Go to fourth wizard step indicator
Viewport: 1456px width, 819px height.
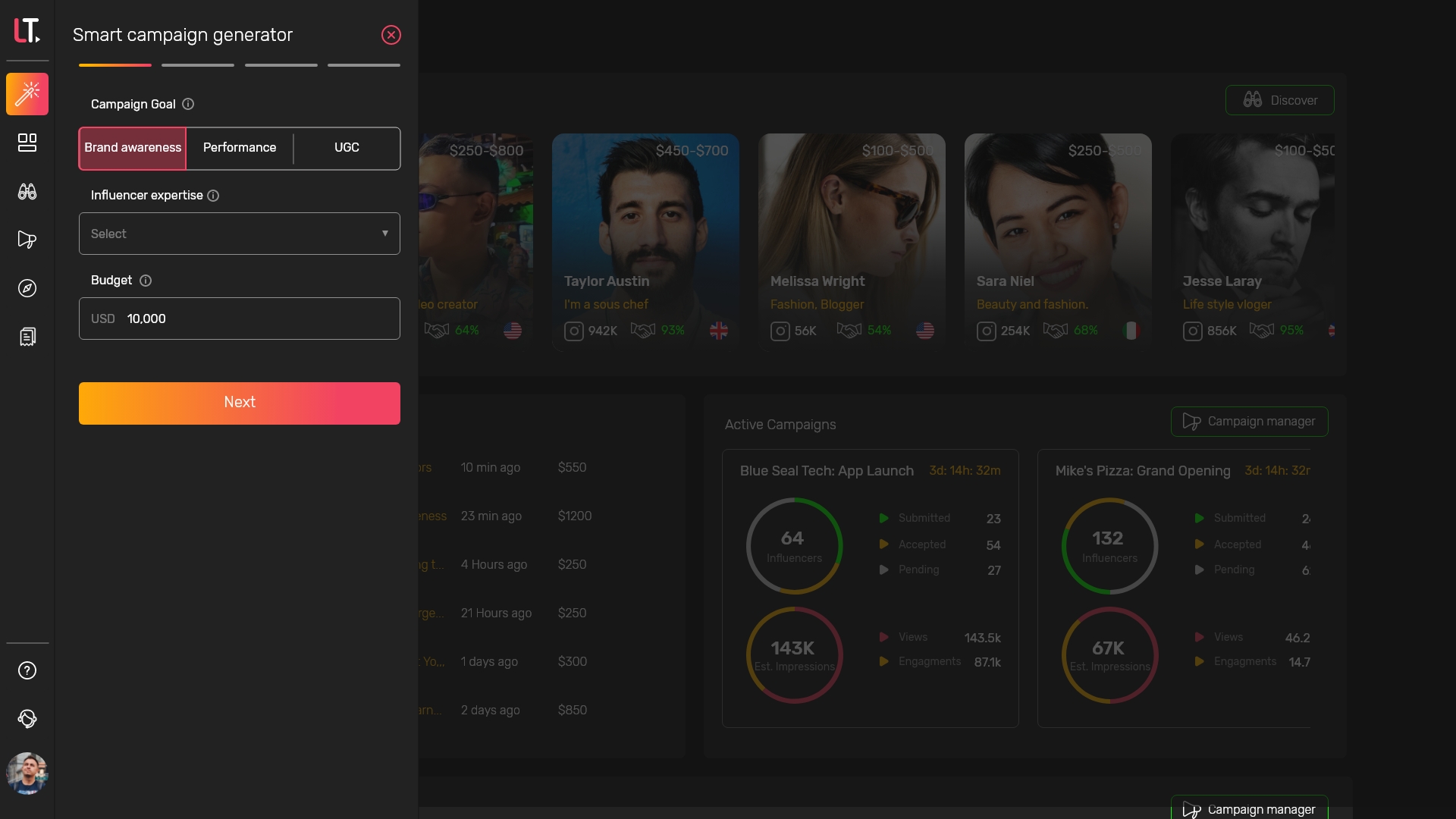[364, 65]
